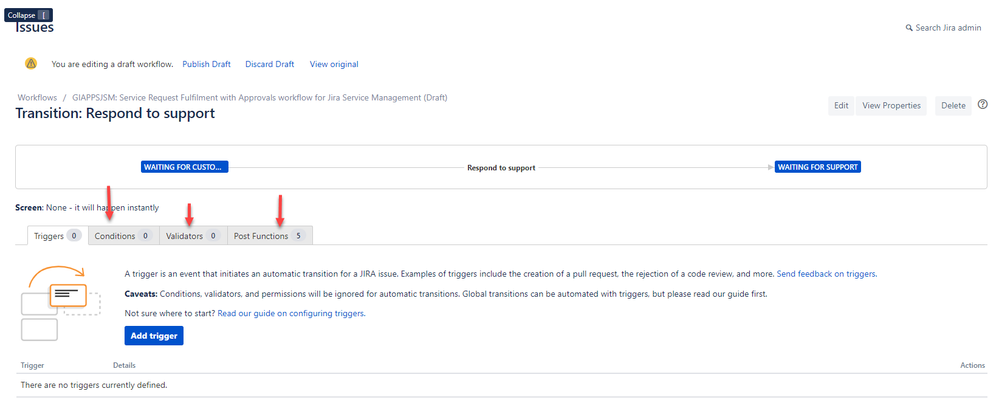
Task: Publish the draft workflow
Action: pos(206,64)
